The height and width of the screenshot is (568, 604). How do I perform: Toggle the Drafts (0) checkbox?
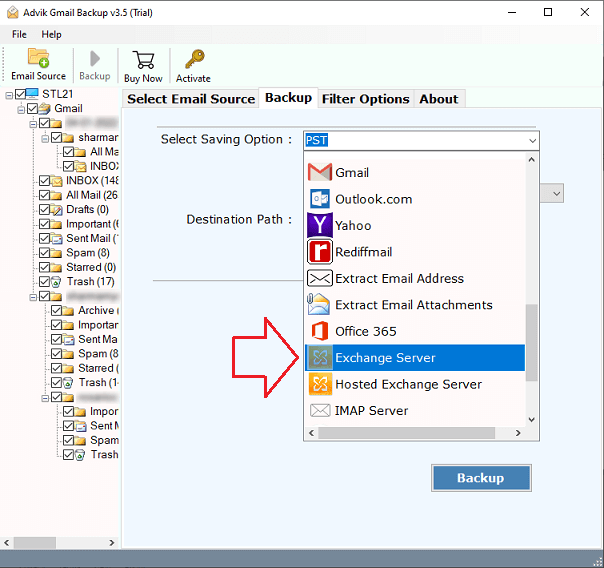(x=44, y=209)
